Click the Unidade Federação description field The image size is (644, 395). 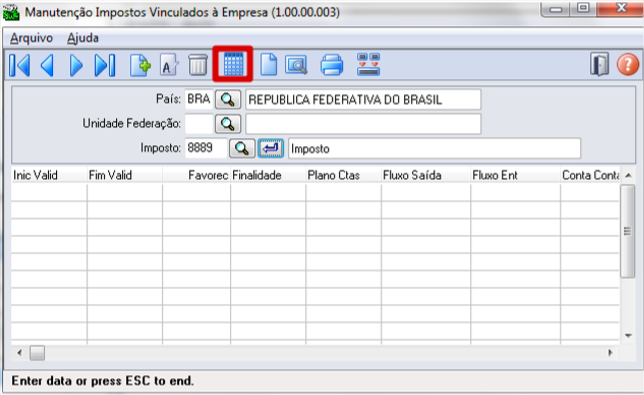click(x=363, y=124)
